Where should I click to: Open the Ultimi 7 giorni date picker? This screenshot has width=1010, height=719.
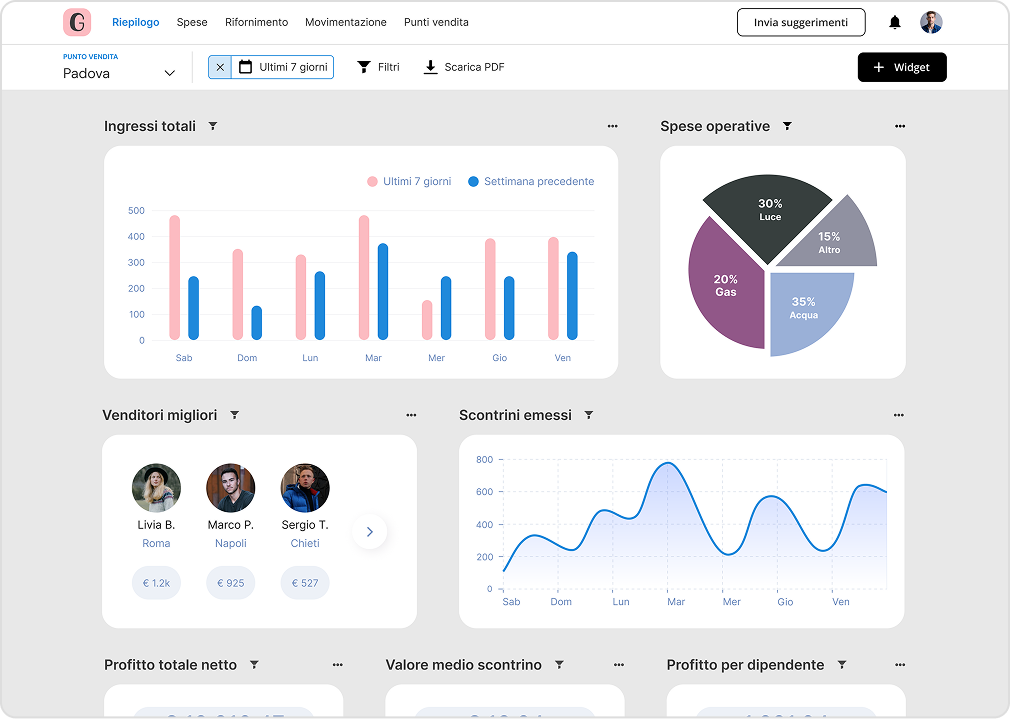click(283, 67)
